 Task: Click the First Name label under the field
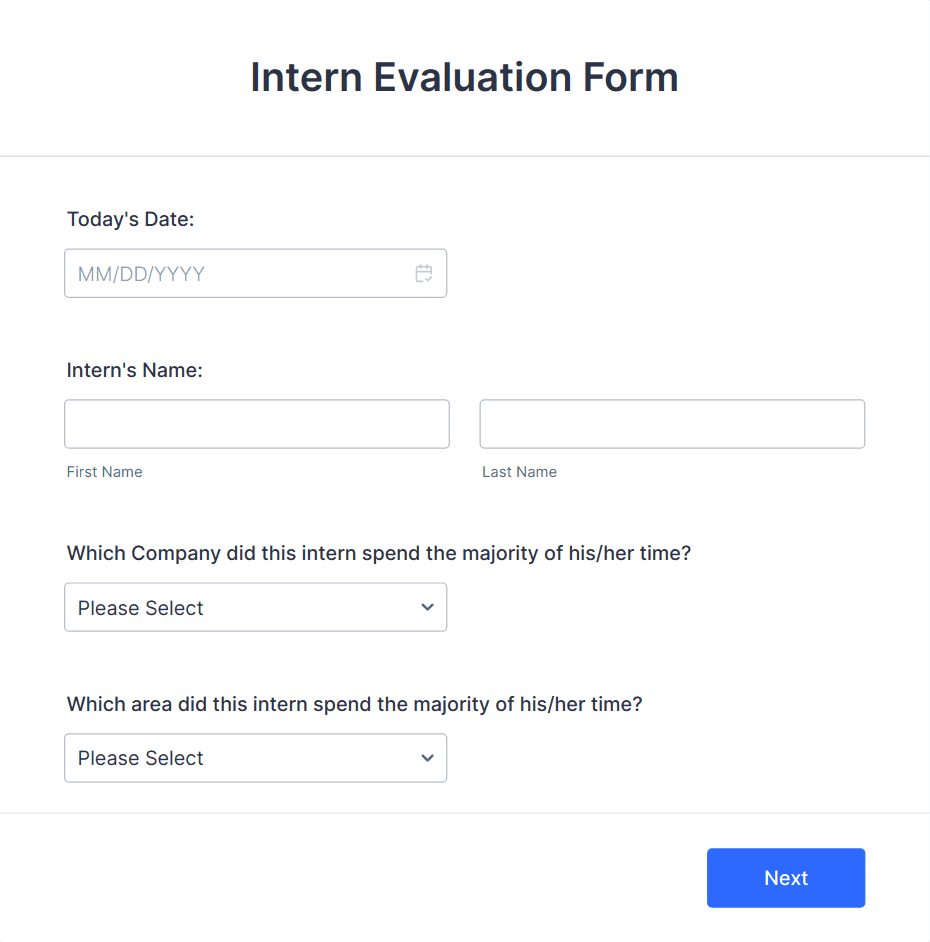pos(104,471)
